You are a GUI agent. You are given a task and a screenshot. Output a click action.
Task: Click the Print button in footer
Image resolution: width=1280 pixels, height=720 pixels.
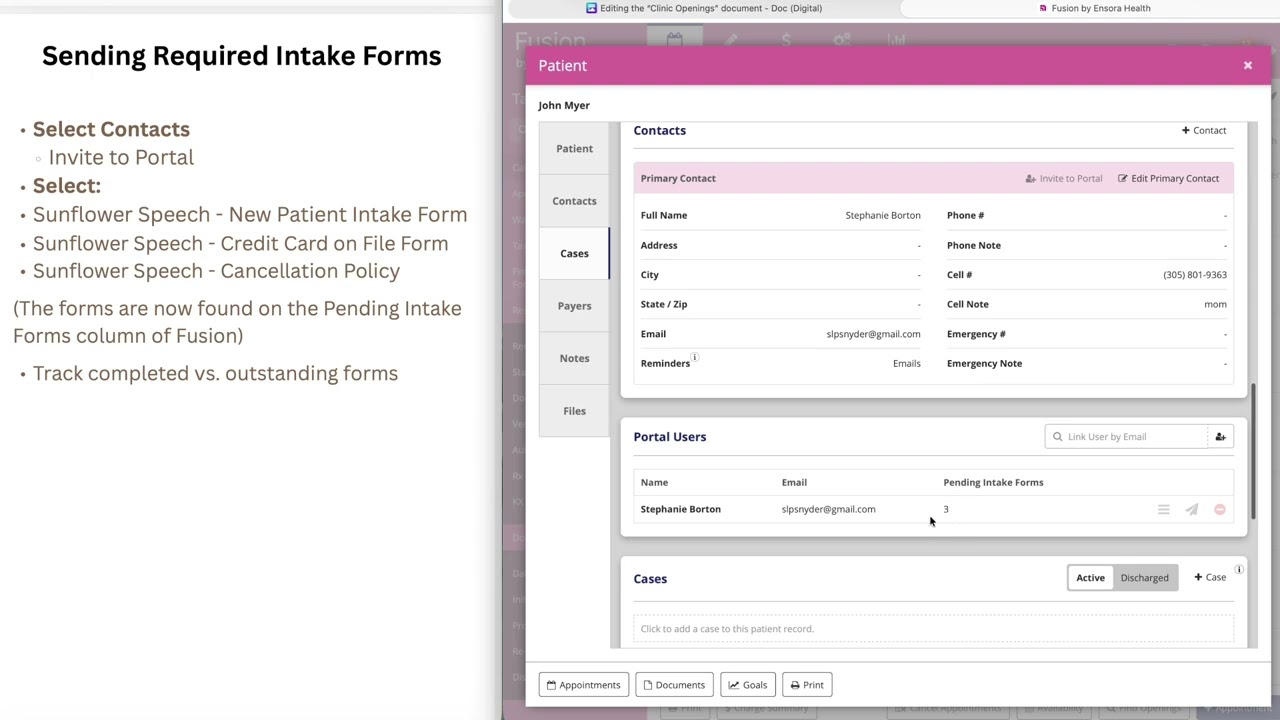point(807,685)
